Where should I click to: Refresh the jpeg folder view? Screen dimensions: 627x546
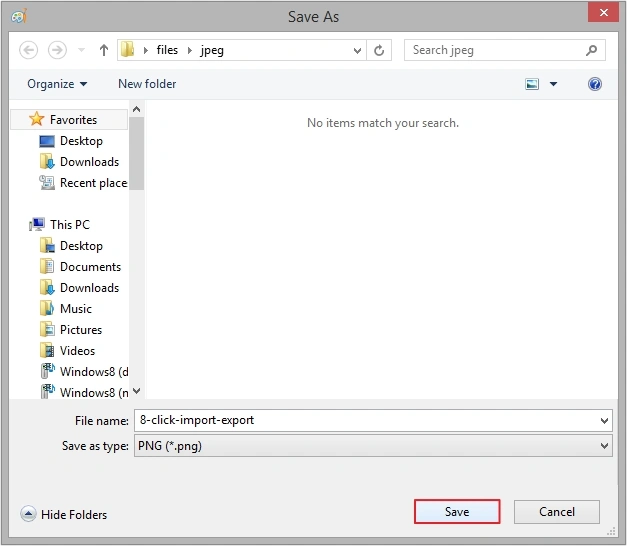pos(380,50)
